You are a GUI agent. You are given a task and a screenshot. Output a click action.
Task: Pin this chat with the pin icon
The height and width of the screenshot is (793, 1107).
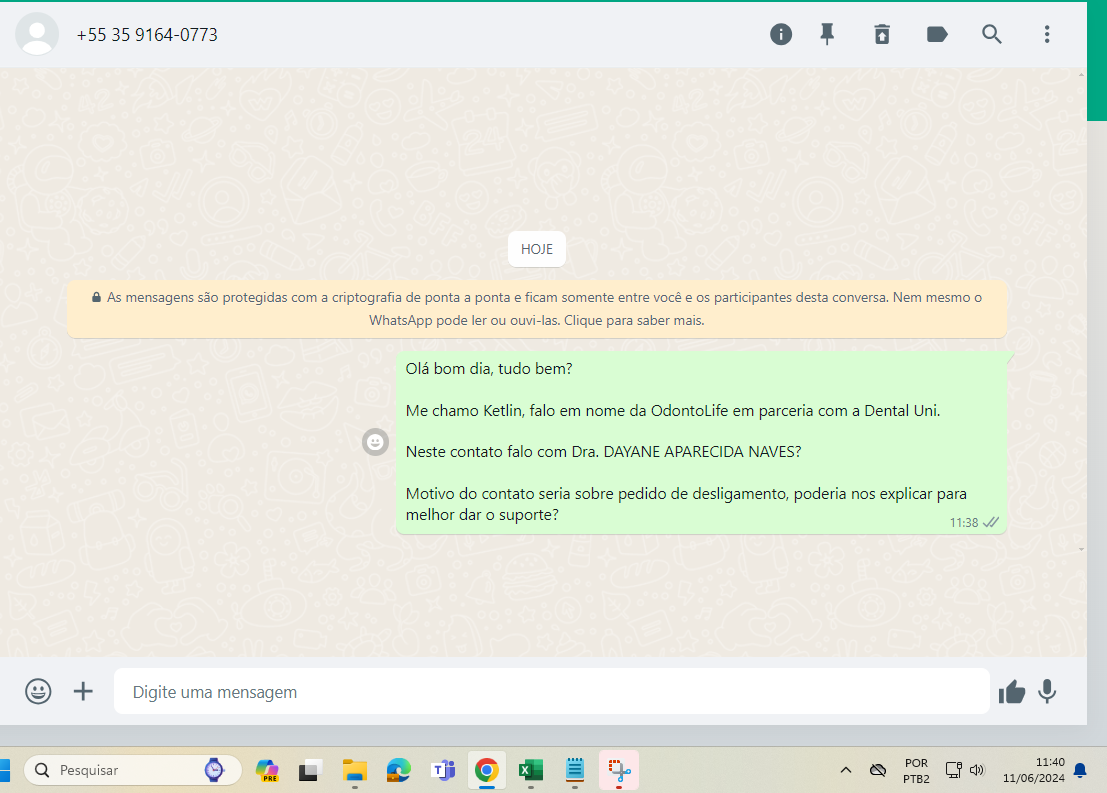click(x=827, y=34)
